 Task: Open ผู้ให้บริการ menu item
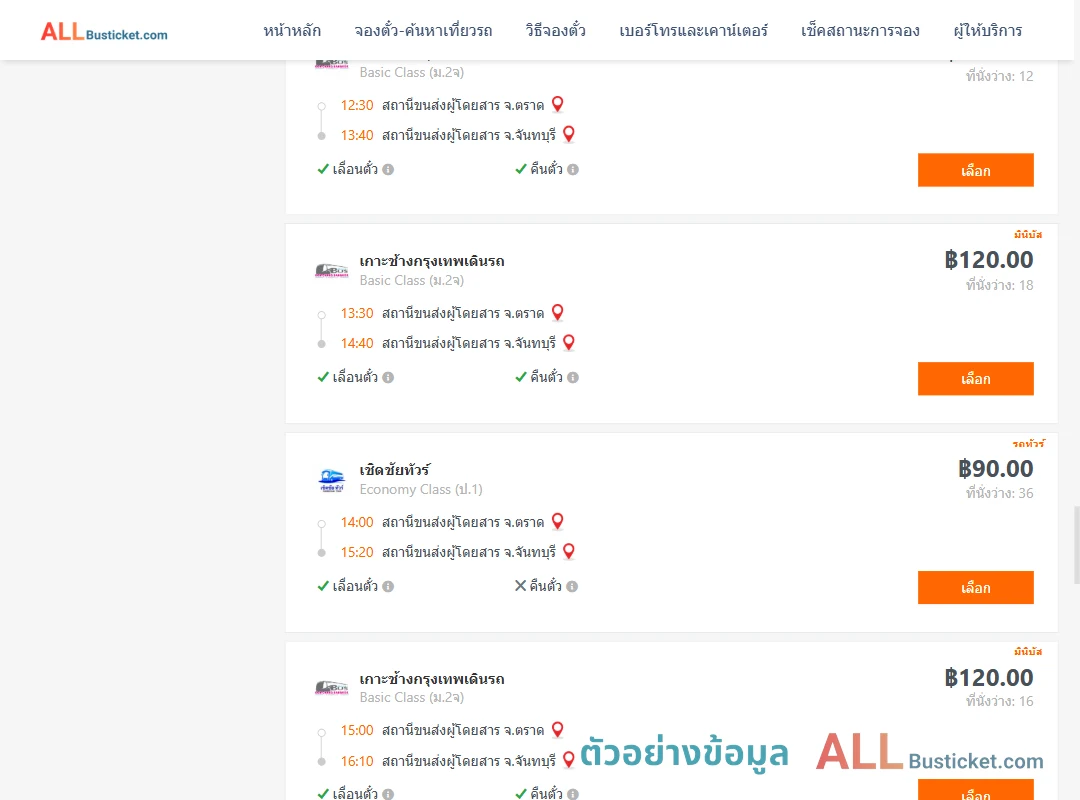click(x=988, y=30)
